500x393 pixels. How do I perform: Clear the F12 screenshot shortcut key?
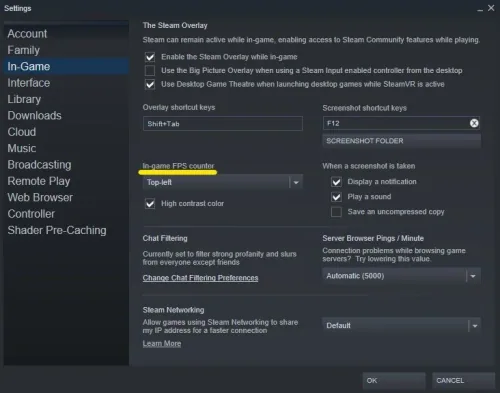point(474,123)
